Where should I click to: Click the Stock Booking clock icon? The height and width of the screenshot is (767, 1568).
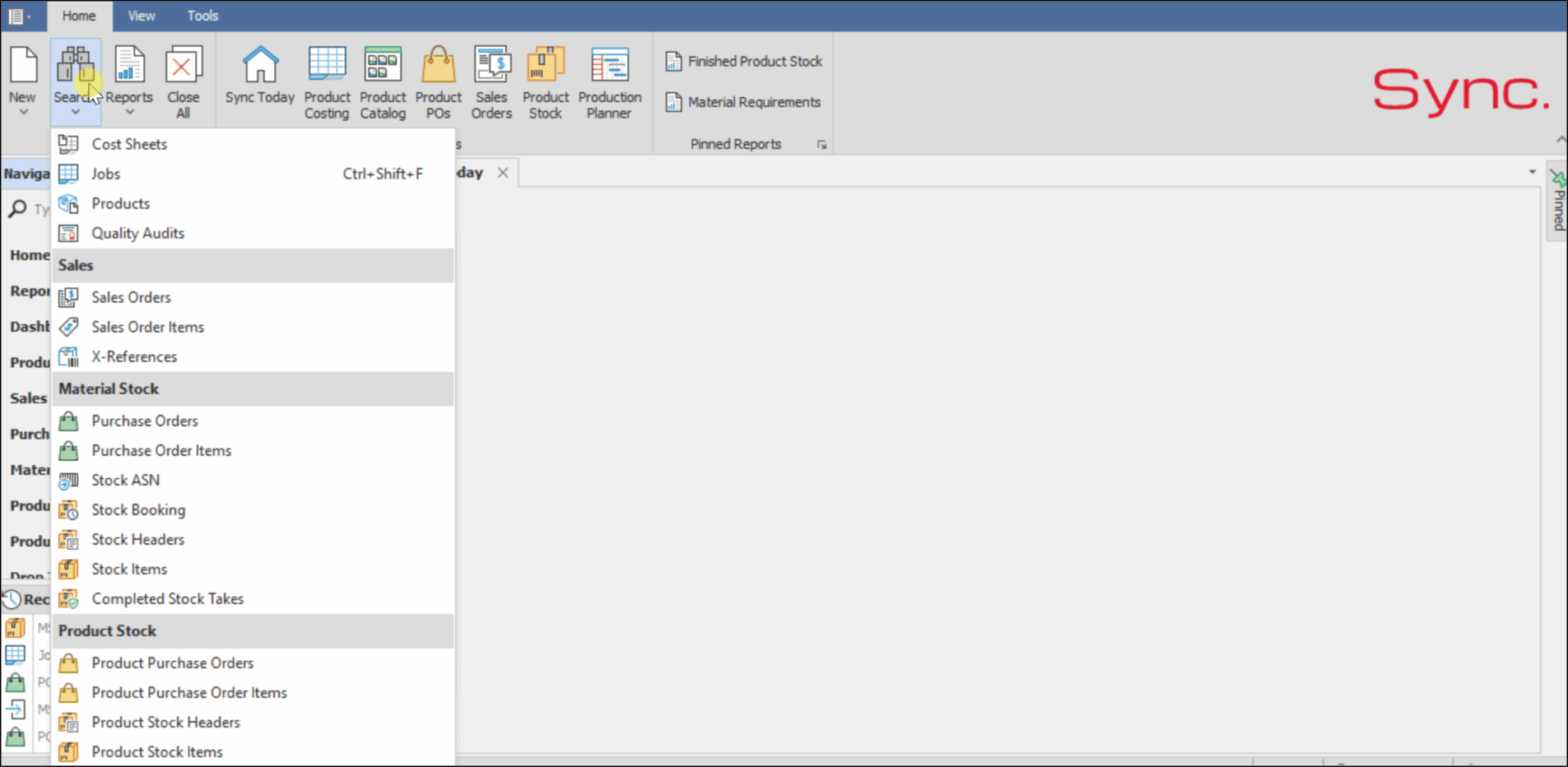pyautogui.click(x=69, y=509)
